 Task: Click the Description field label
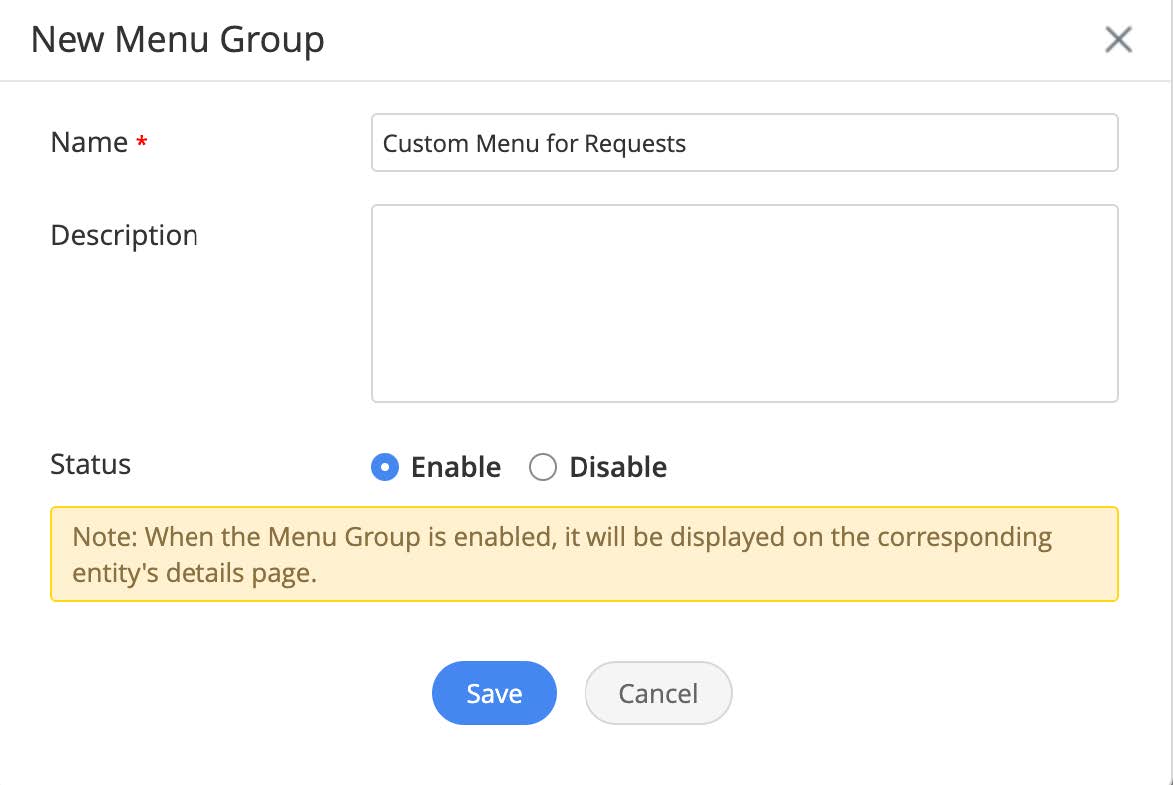pyautogui.click(x=124, y=235)
